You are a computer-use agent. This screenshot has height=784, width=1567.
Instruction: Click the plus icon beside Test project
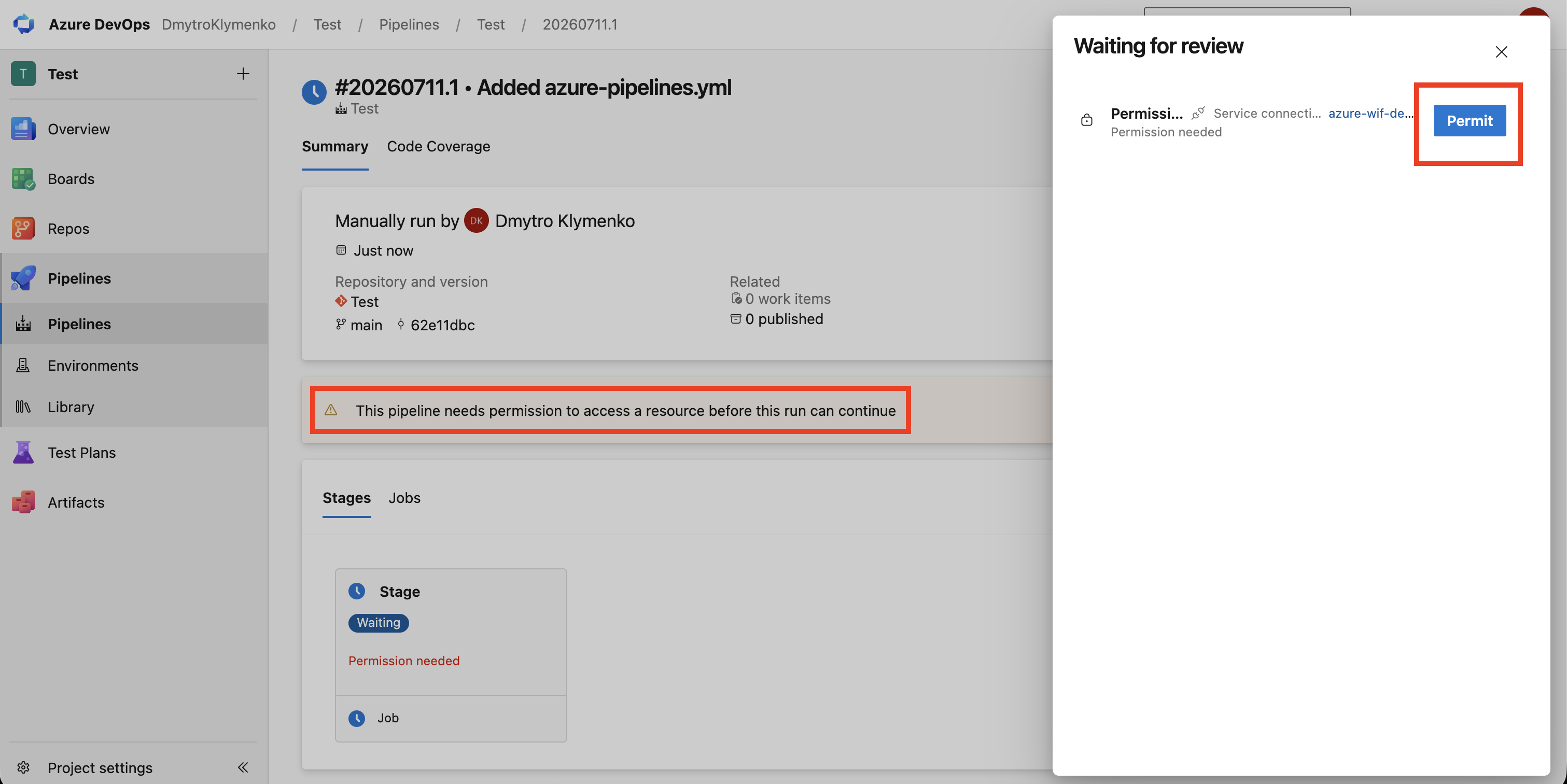(243, 74)
